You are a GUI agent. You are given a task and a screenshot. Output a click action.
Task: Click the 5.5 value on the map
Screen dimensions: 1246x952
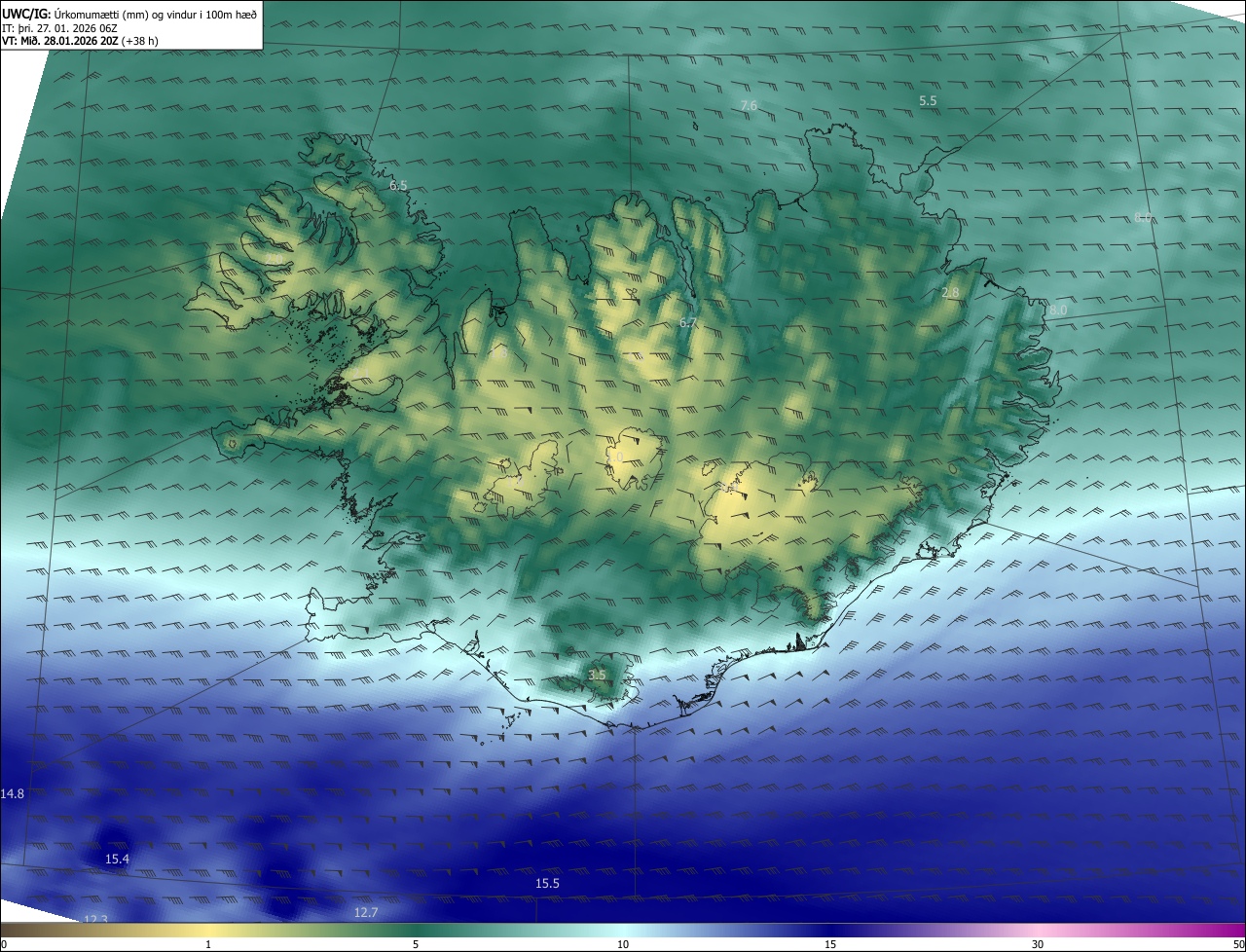[x=928, y=100]
